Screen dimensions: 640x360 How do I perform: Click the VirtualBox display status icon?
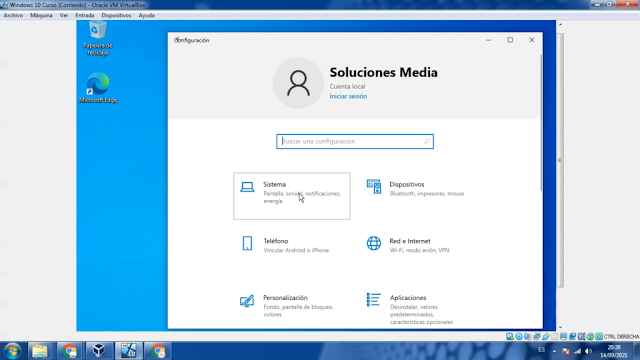click(563, 337)
